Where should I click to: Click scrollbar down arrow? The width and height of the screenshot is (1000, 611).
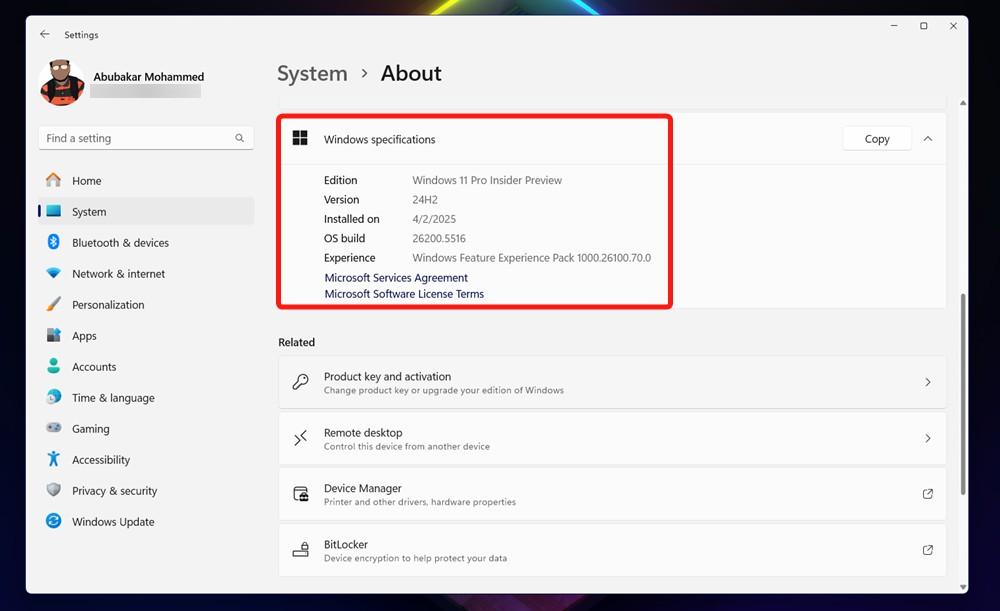click(x=963, y=587)
